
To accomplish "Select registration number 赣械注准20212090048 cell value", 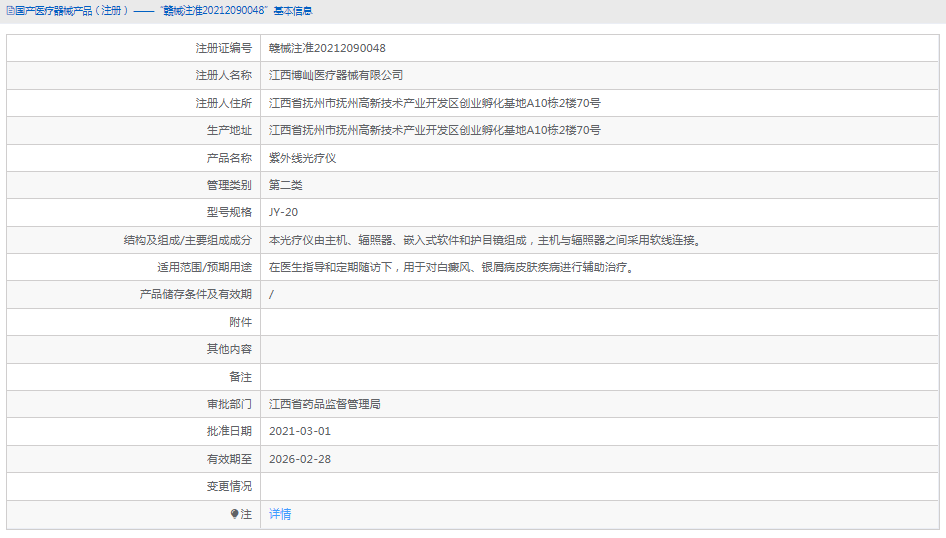I will [327, 48].
